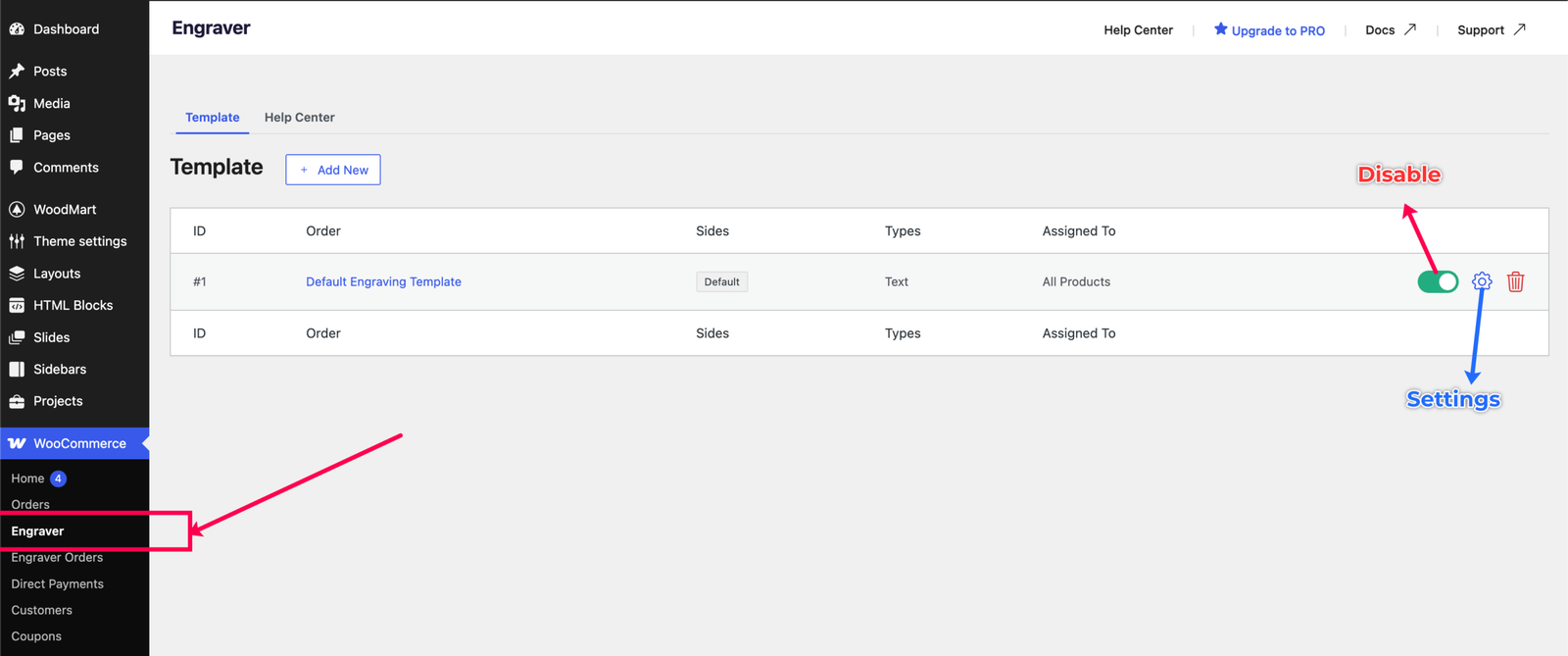Open HTML Blocks menu label
The height and width of the screenshot is (656, 1568).
tap(73, 305)
